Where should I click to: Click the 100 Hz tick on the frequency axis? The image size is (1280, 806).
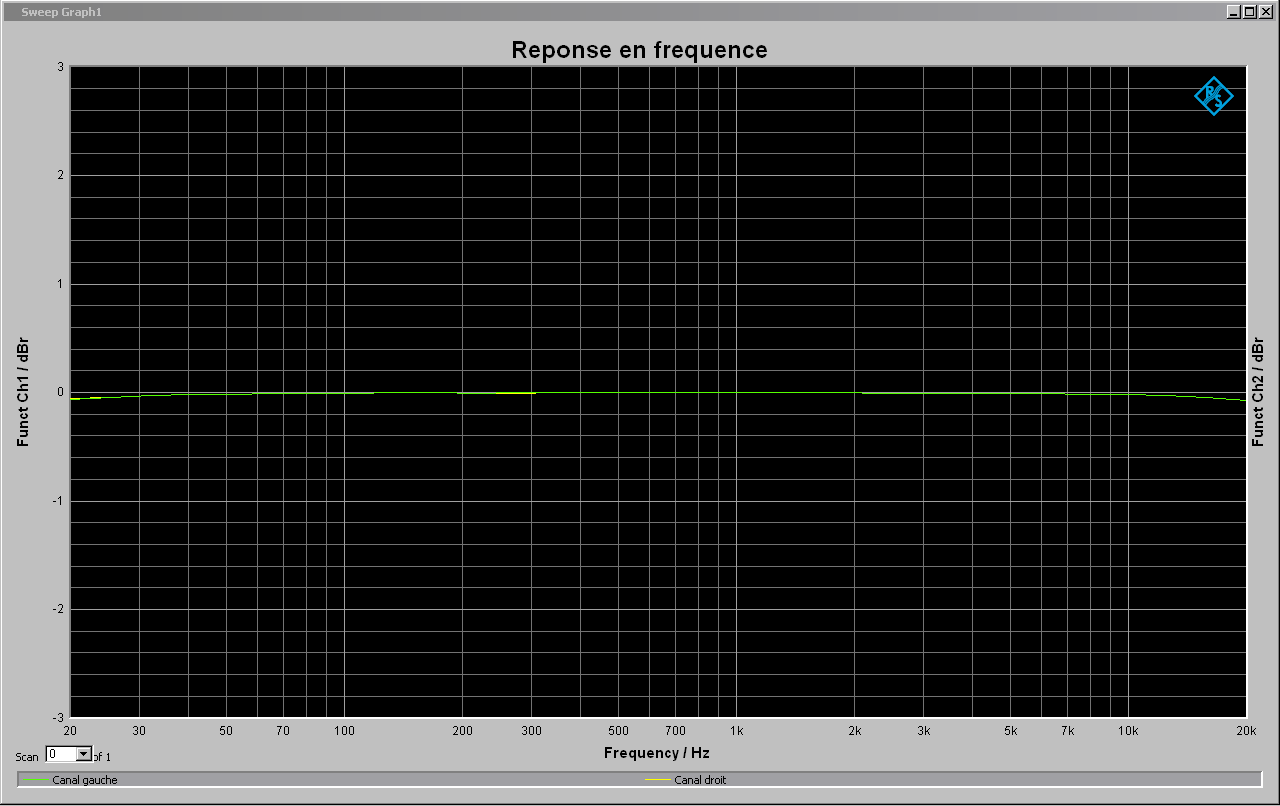pos(345,731)
